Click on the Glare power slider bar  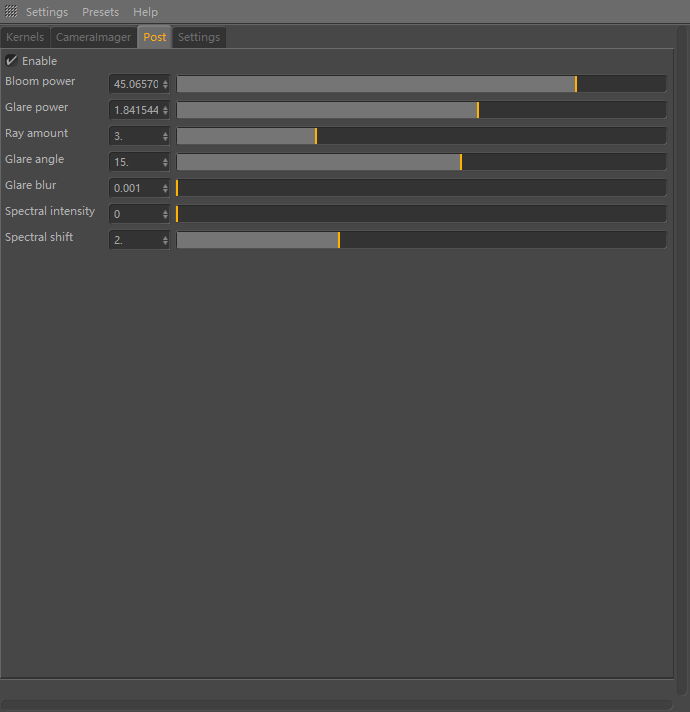[421, 110]
